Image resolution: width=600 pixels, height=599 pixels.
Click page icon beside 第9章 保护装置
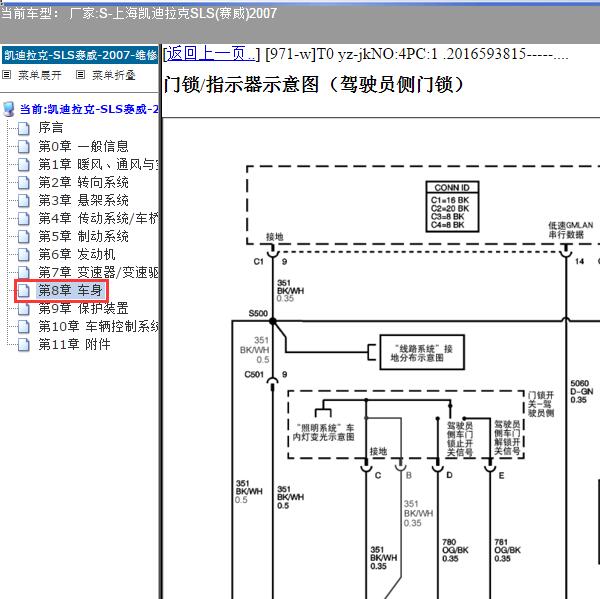tap(23, 308)
